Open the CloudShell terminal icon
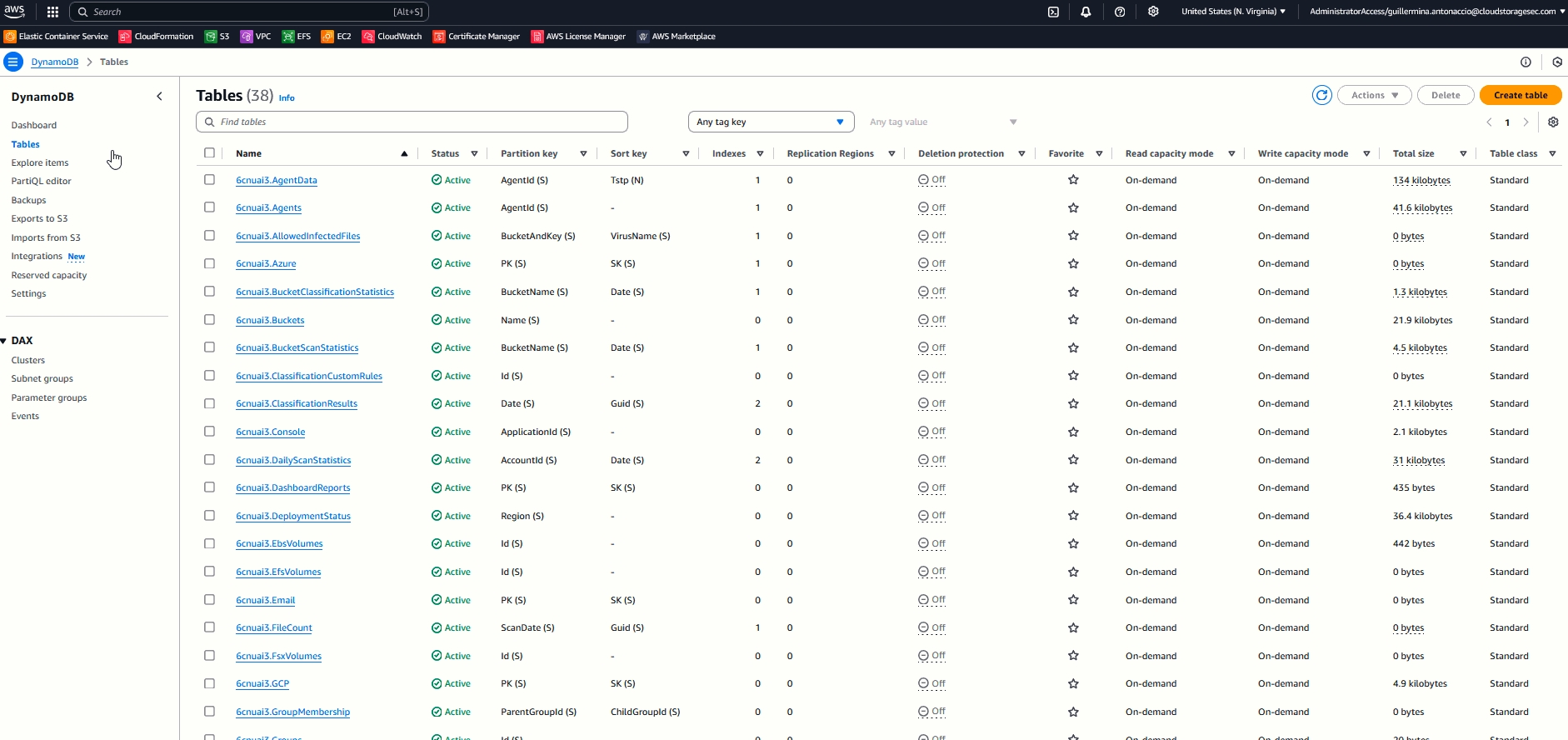Screen dimensions: 1568x740 (x=1053, y=12)
